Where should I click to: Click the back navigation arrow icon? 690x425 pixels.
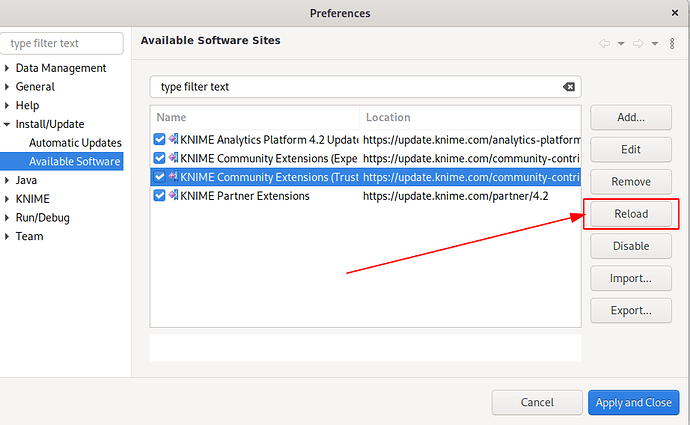click(x=605, y=43)
